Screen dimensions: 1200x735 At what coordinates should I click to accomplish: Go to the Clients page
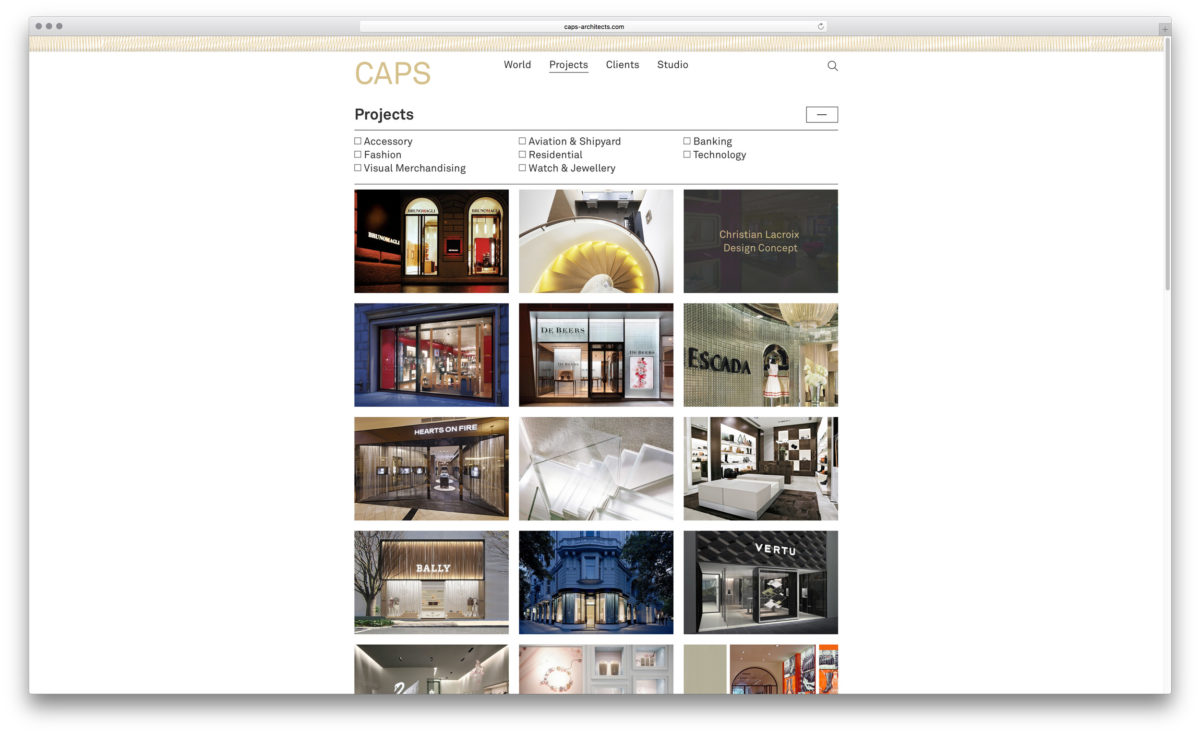pyautogui.click(x=622, y=65)
